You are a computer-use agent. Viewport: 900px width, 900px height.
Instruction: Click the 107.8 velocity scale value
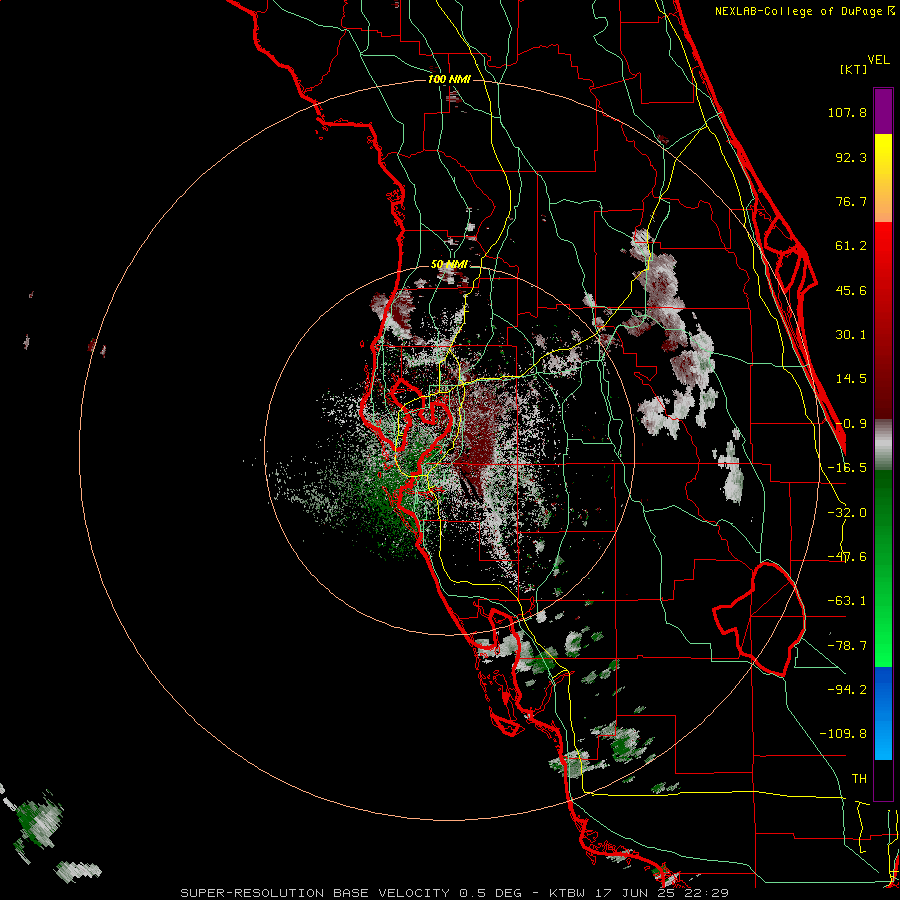coord(847,112)
